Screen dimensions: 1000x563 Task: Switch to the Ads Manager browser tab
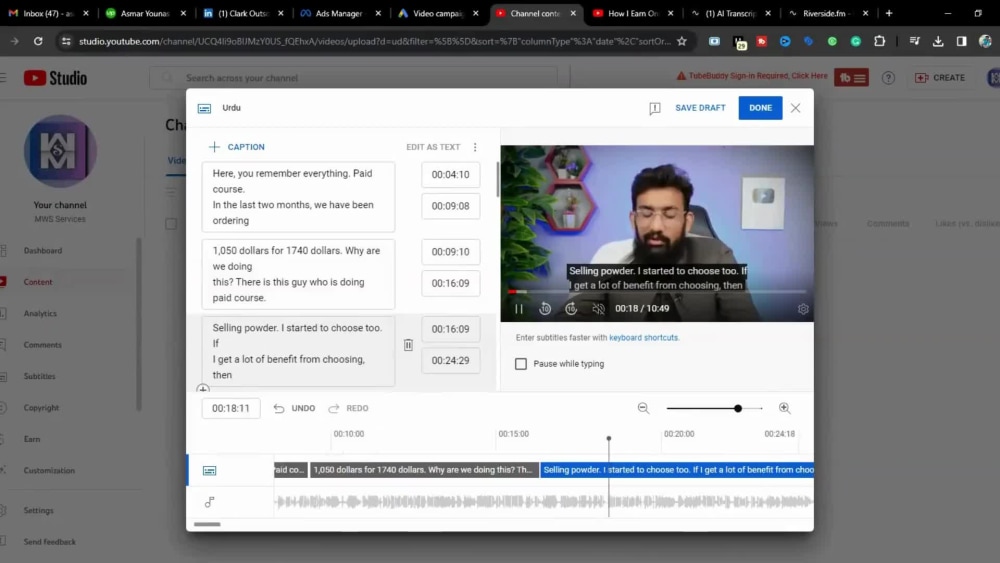tap(339, 13)
